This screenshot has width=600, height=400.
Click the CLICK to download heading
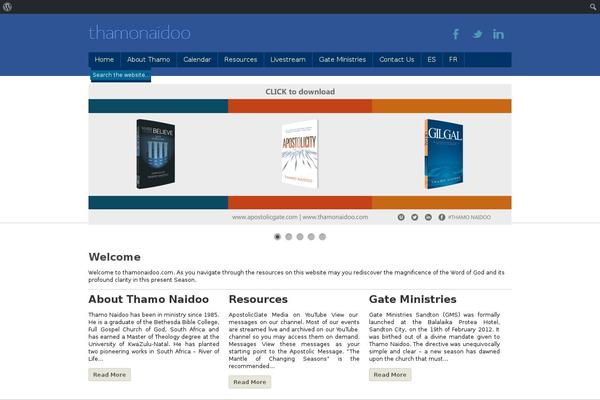click(x=300, y=92)
